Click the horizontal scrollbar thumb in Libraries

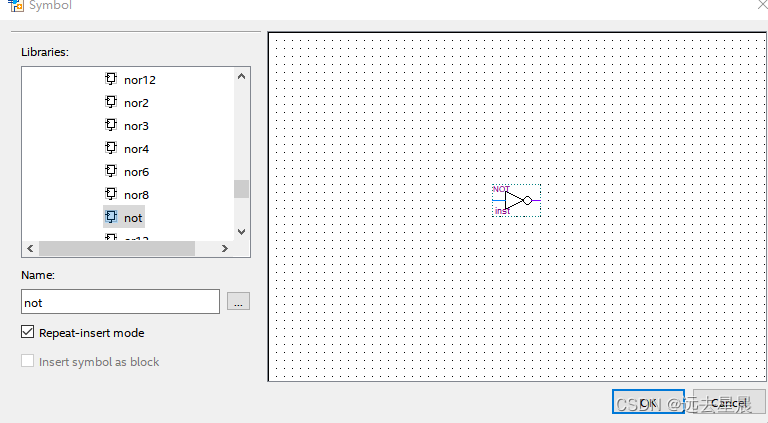[117, 249]
